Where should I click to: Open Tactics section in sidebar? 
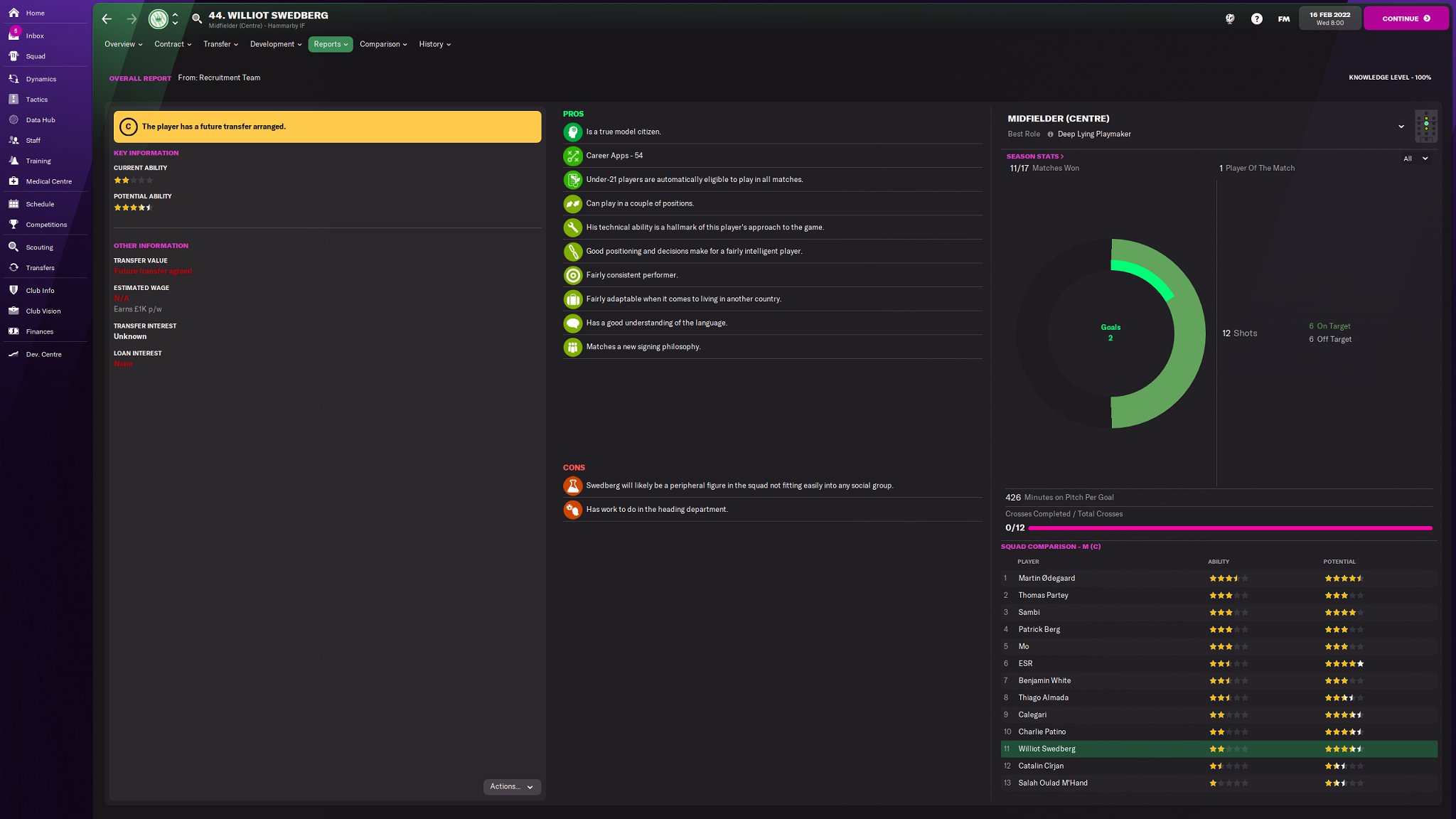point(36,100)
